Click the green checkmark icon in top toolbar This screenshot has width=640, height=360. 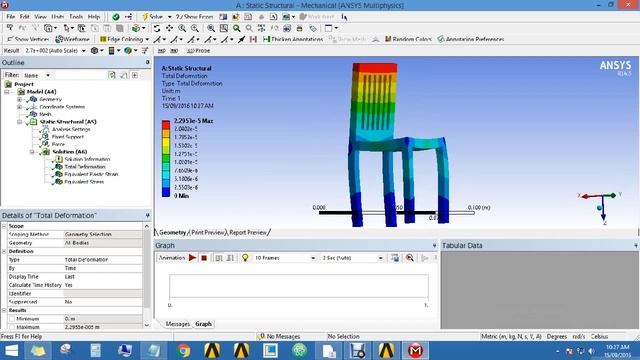pyautogui.click(x=116, y=17)
